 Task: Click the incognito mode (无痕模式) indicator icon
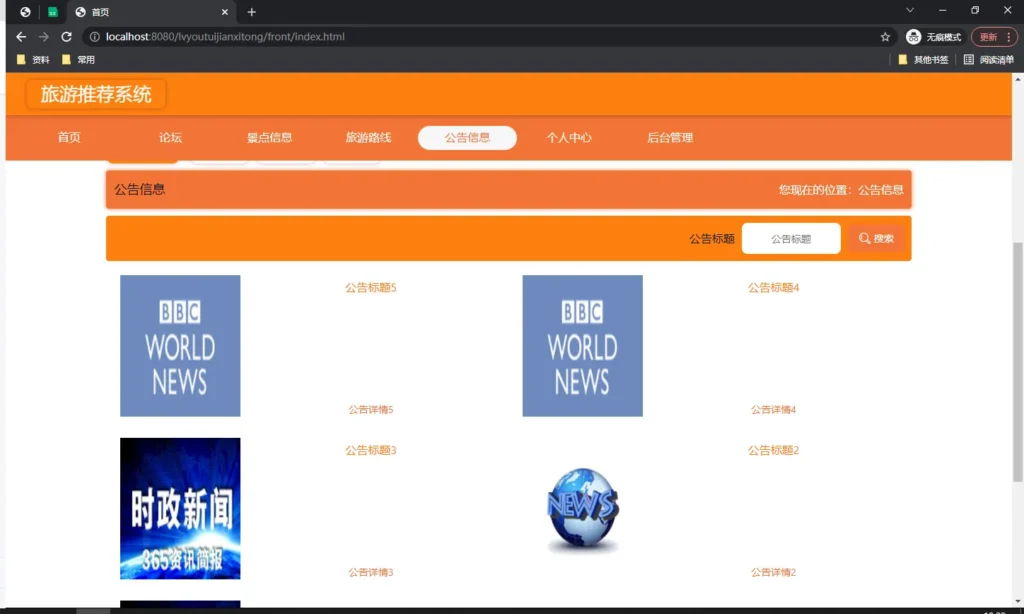pyautogui.click(x=913, y=36)
